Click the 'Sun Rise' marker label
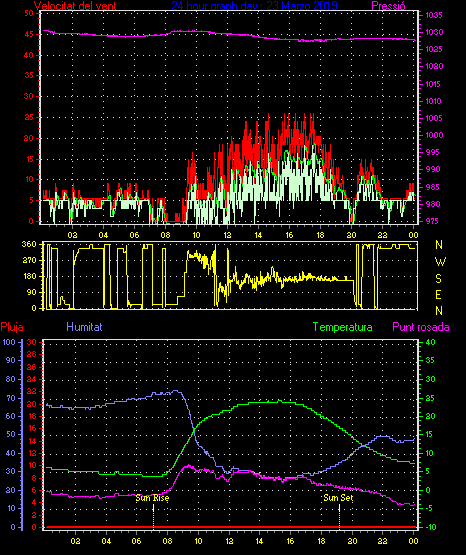The image size is (466, 555). [152, 498]
